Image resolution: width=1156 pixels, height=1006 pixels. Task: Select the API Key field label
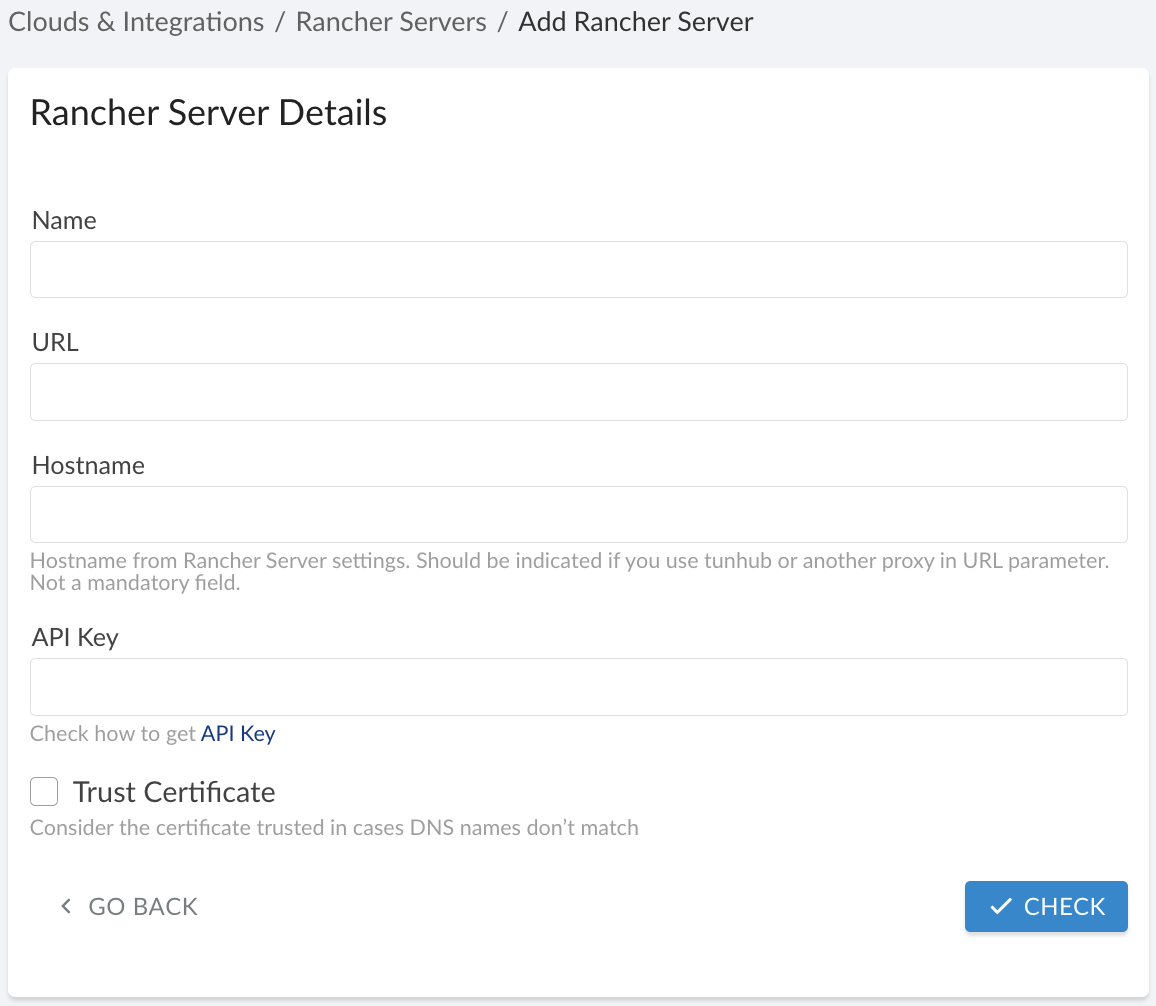74,637
